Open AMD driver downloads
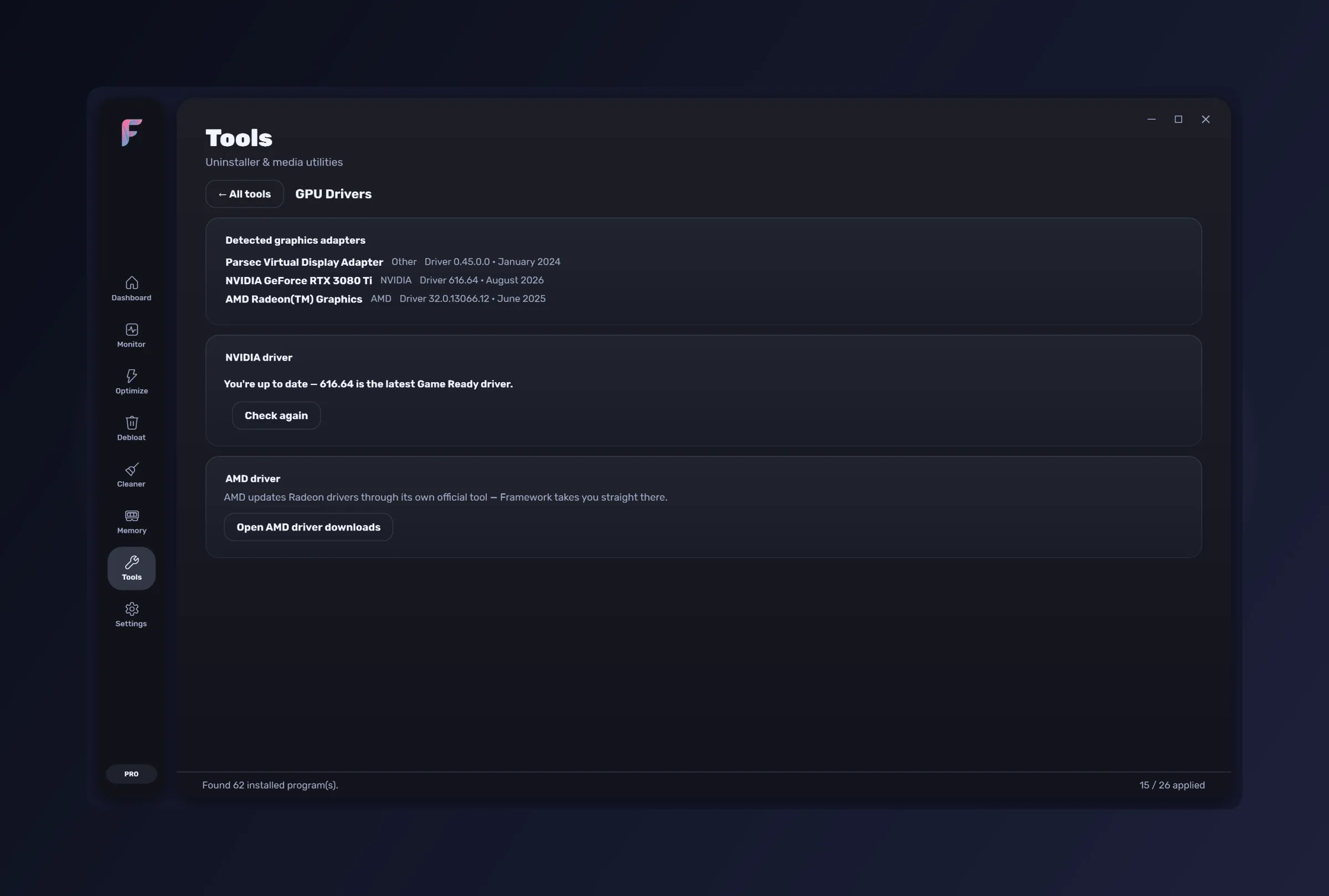Viewport: 1329px width, 896px height. 308,527
